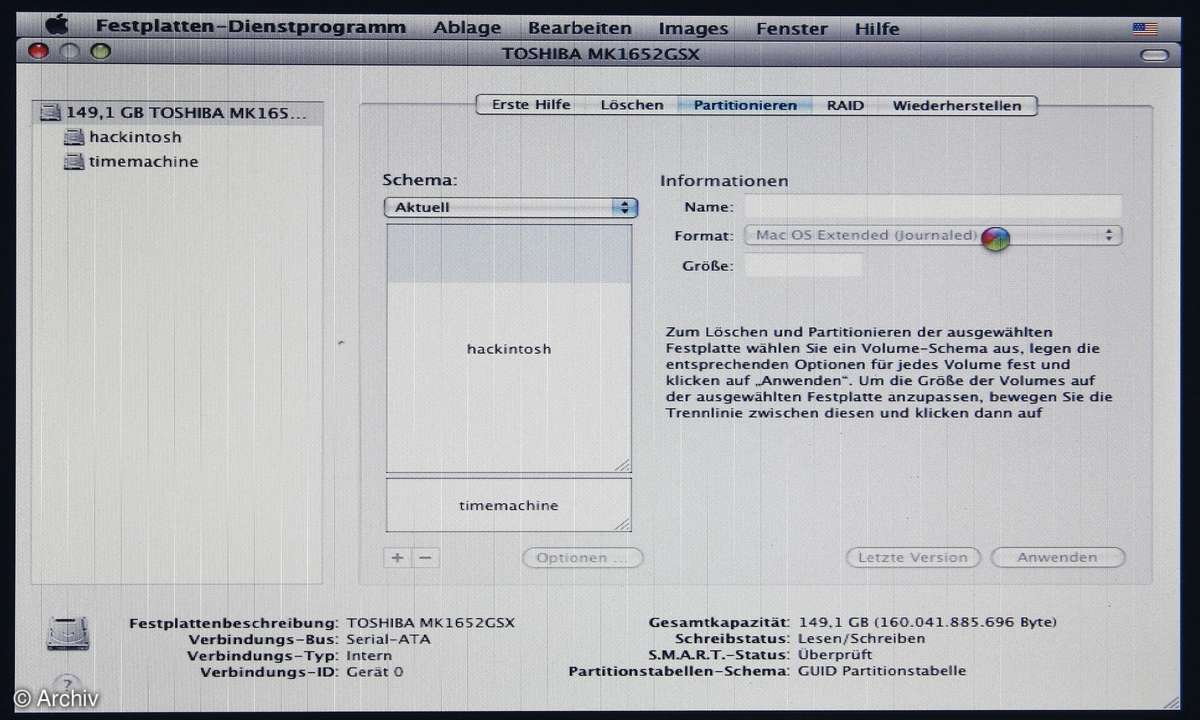Screen dimensions: 1200x720
Task: Add a partition with the plus button
Action: pyautogui.click(x=397, y=558)
